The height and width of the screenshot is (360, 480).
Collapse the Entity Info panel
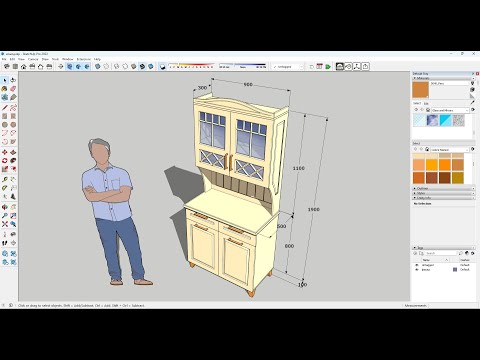click(443, 198)
